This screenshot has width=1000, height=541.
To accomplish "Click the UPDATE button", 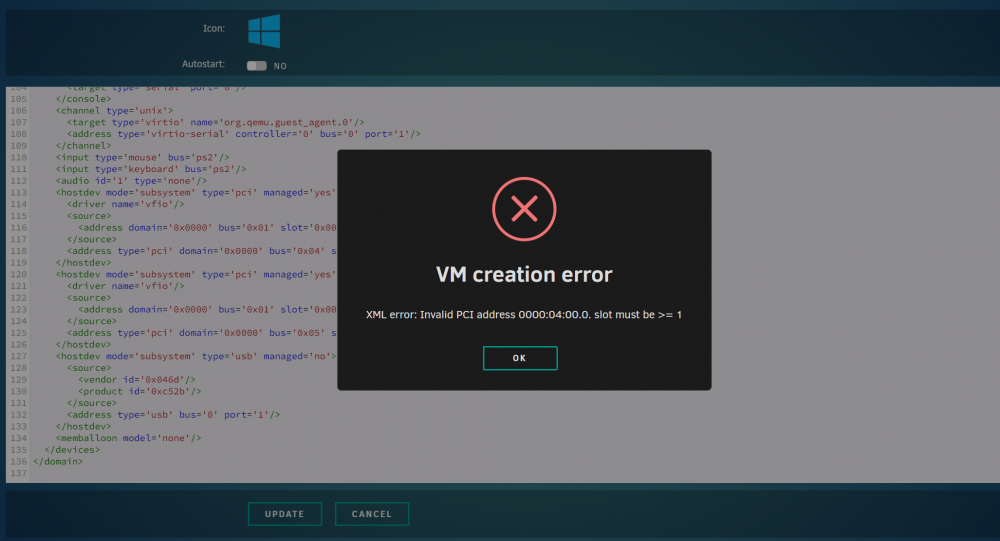I will pyautogui.click(x=284, y=514).
